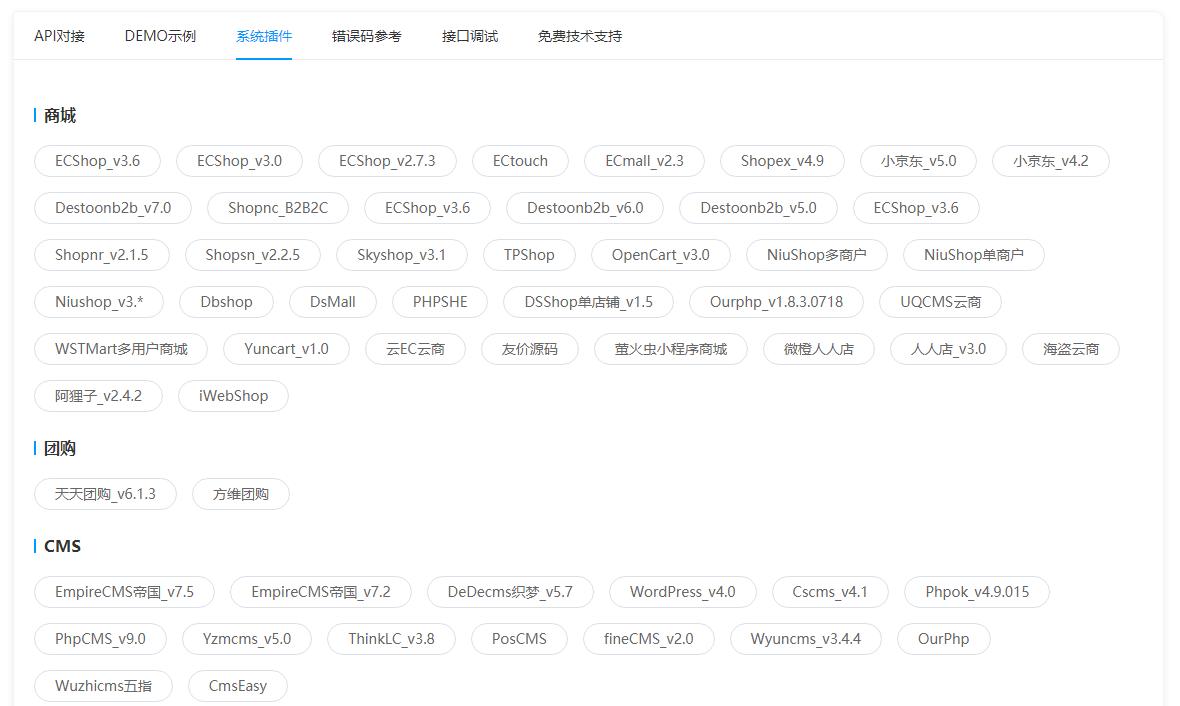Click the 免费技术支持 tab
Image resolution: width=1180 pixels, height=706 pixels.
(x=579, y=36)
